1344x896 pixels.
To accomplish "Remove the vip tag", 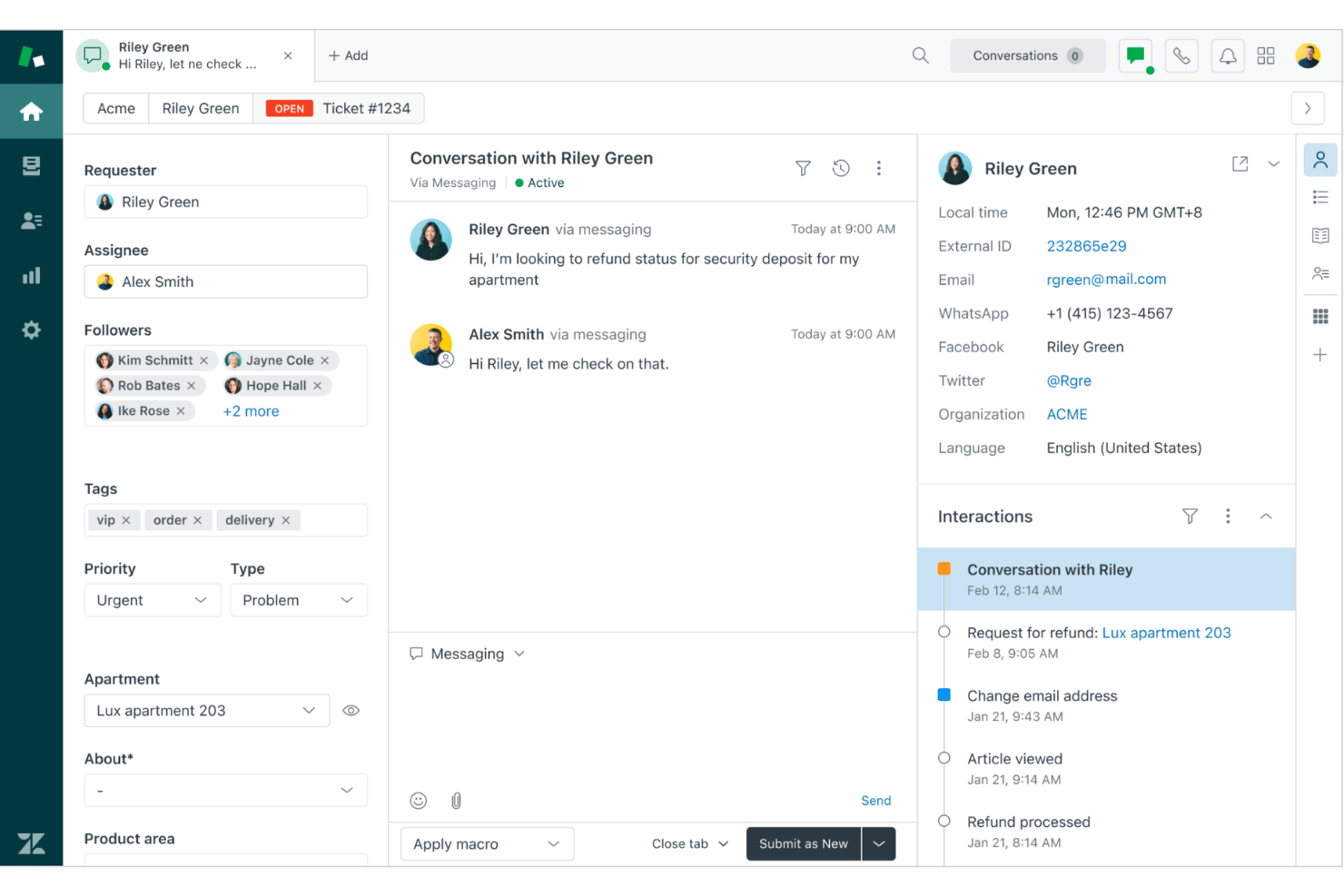I will [x=126, y=520].
